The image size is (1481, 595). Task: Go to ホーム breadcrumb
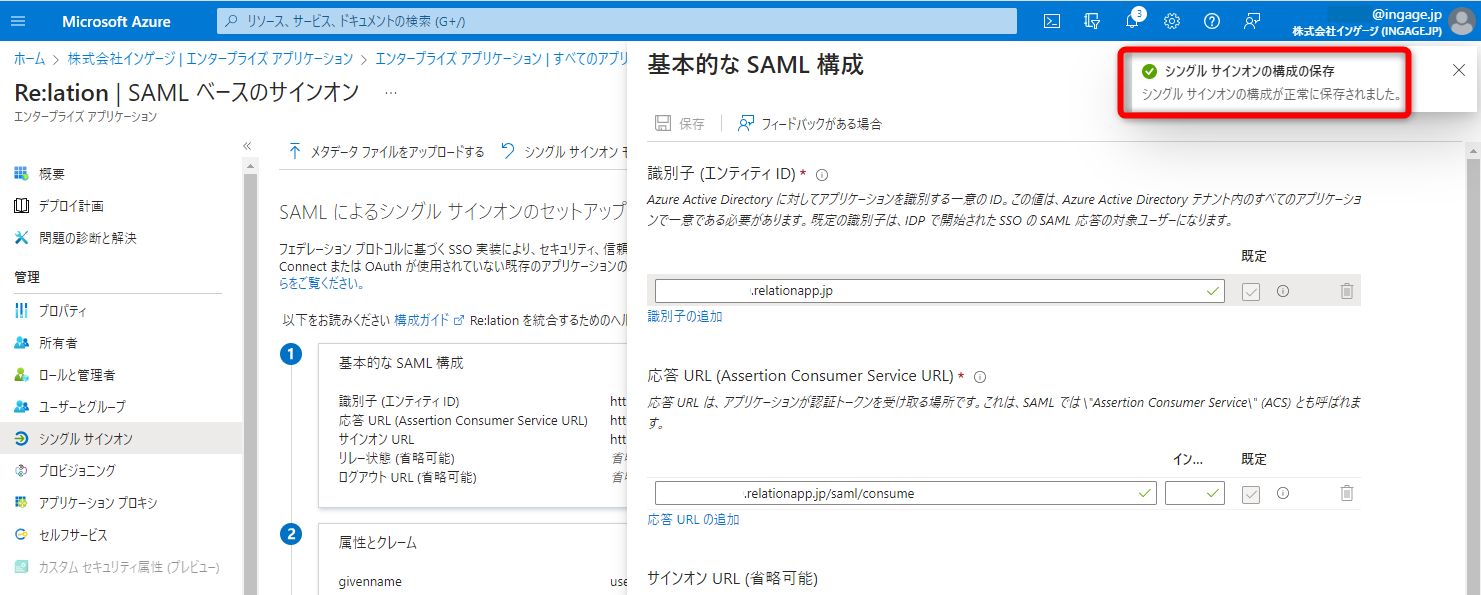tap(29, 59)
